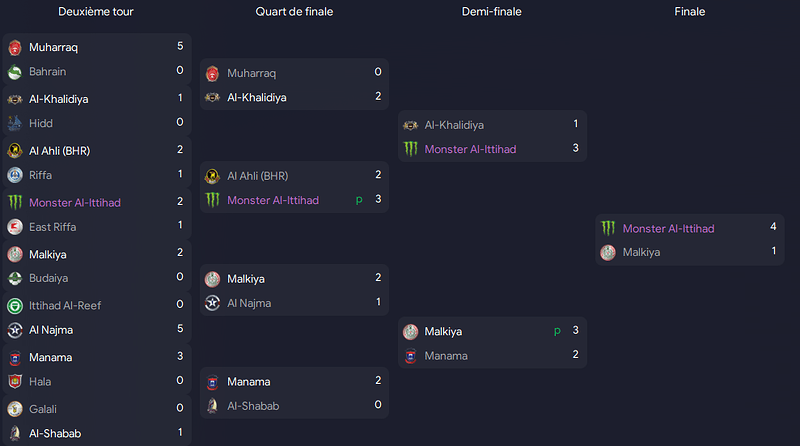Viewport: 800px width, 446px height.
Task: Click the Riffa club badge
Action: [15, 176]
